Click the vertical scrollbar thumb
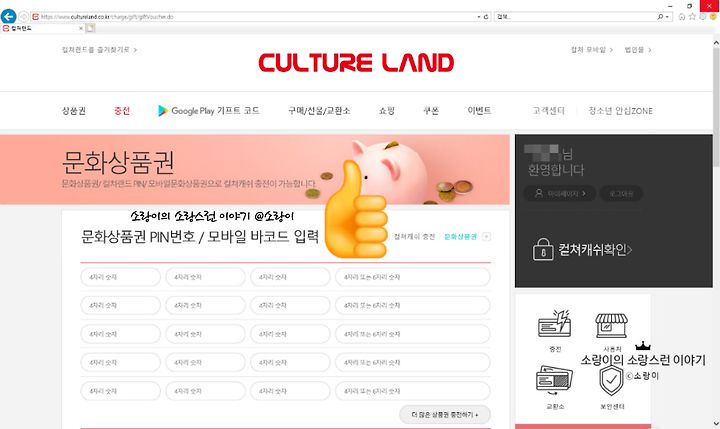Viewport: 720px width, 429px height. [x=716, y=107]
